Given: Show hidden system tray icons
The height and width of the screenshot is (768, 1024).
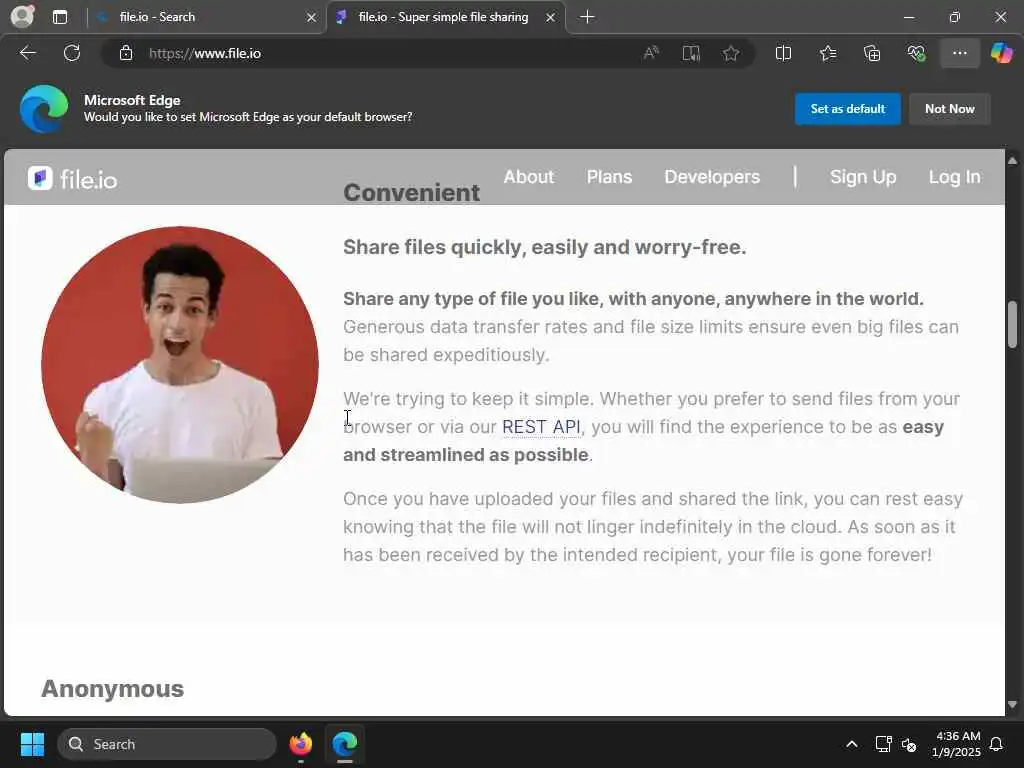Looking at the screenshot, I should [852, 744].
